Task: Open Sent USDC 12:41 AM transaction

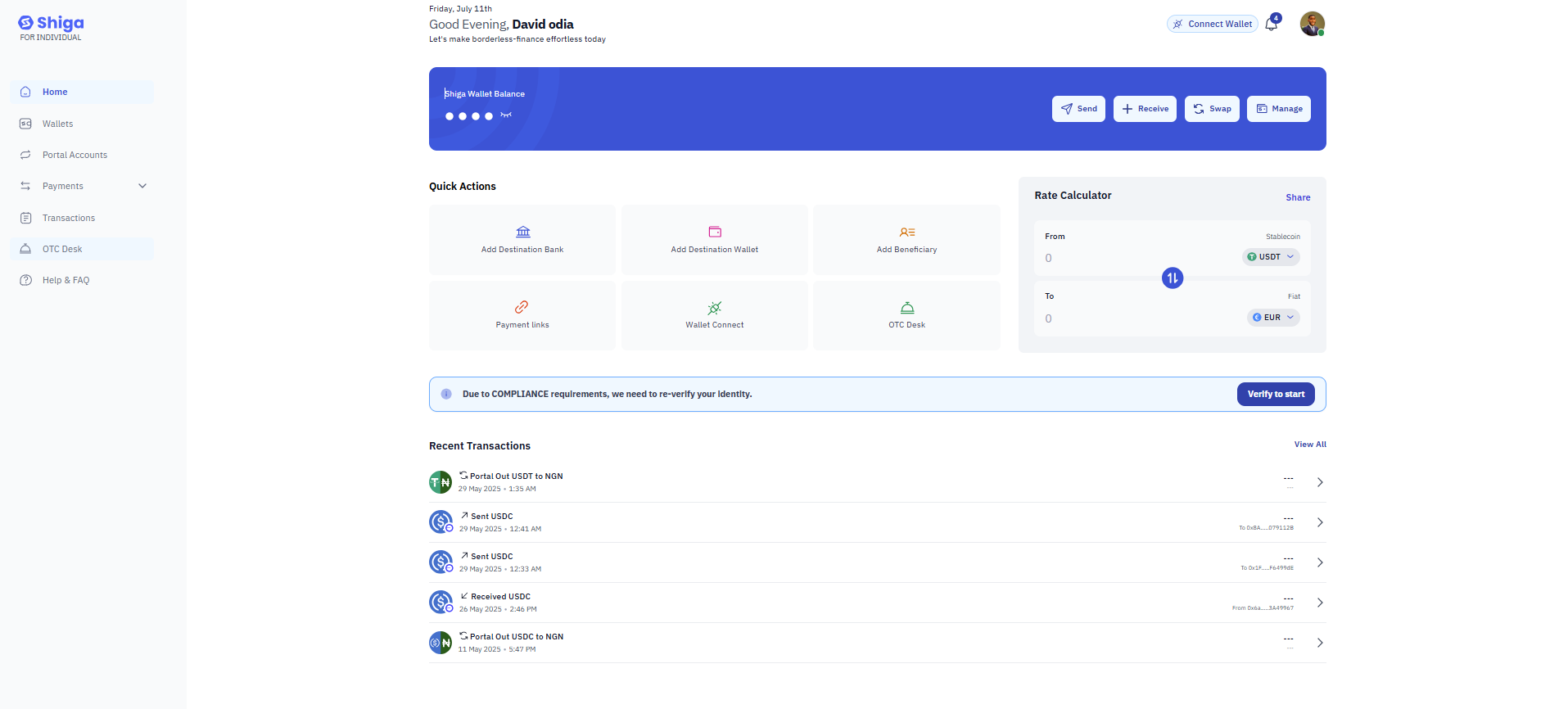Action: point(878,522)
